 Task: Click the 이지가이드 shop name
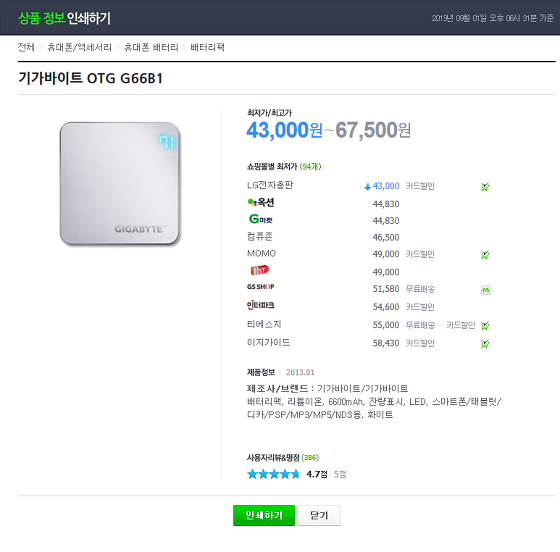pyautogui.click(x=269, y=342)
